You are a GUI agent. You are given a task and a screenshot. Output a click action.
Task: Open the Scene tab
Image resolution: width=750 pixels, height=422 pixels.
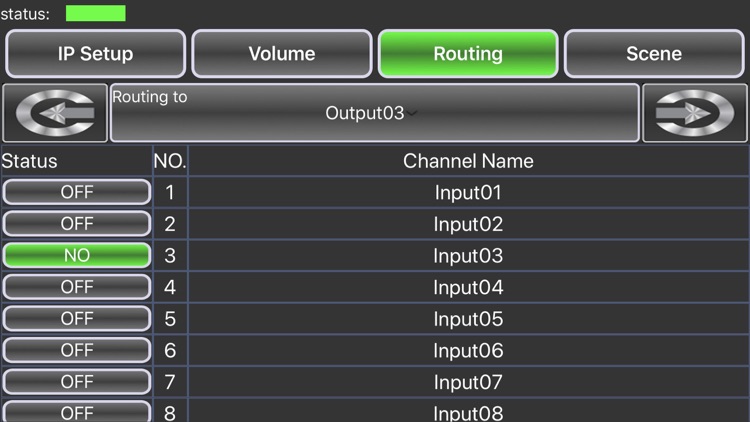coord(654,54)
